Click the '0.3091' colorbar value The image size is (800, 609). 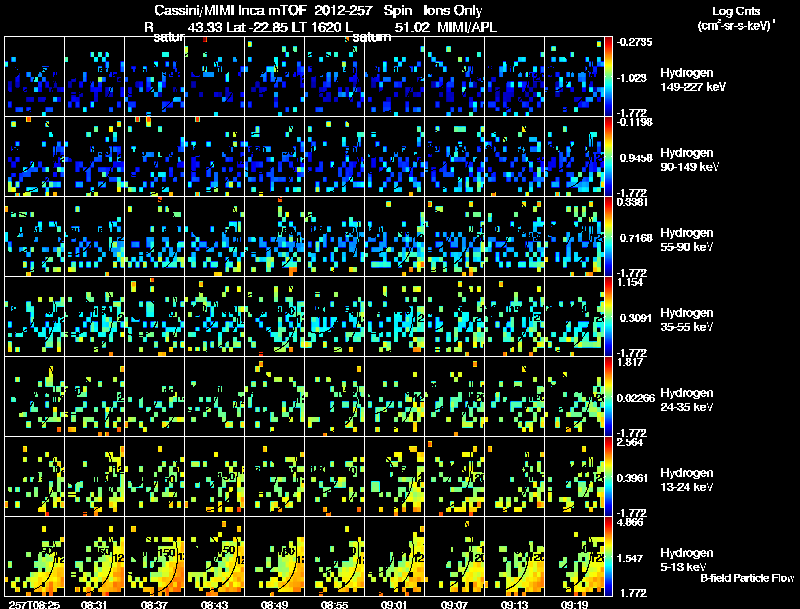click(x=636, y=318)
